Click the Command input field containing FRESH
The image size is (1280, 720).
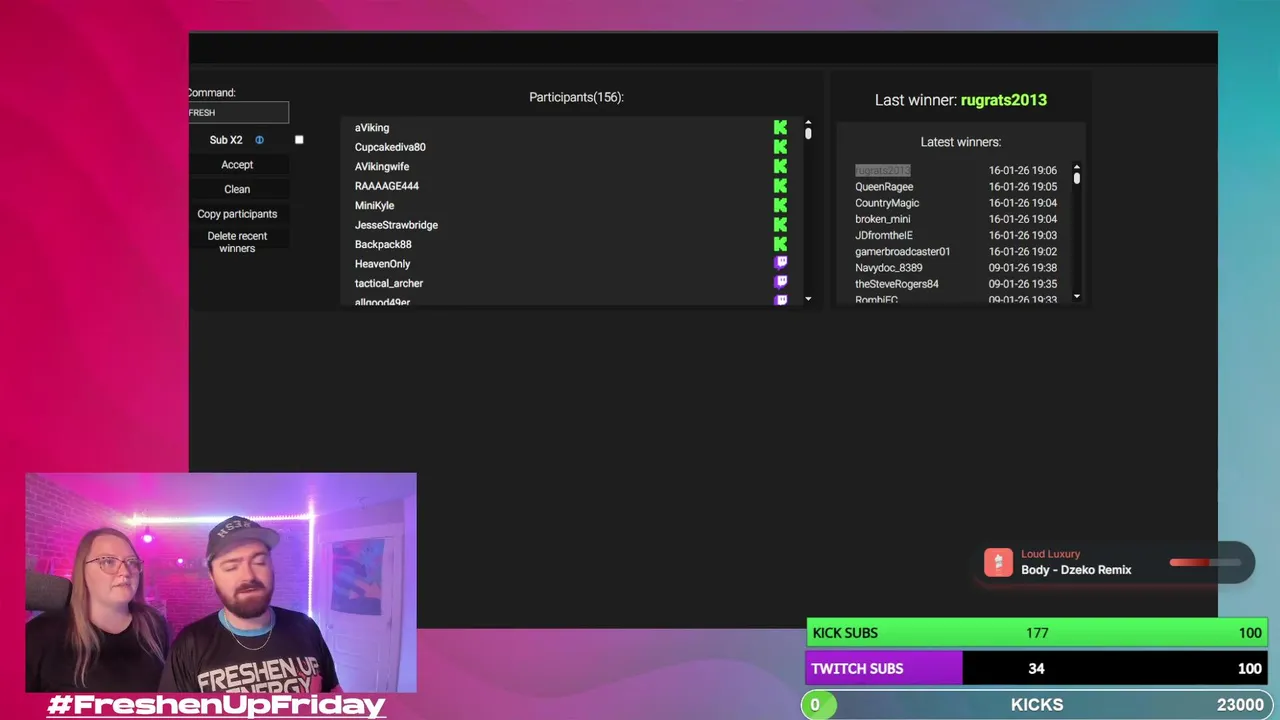point(238,113)
